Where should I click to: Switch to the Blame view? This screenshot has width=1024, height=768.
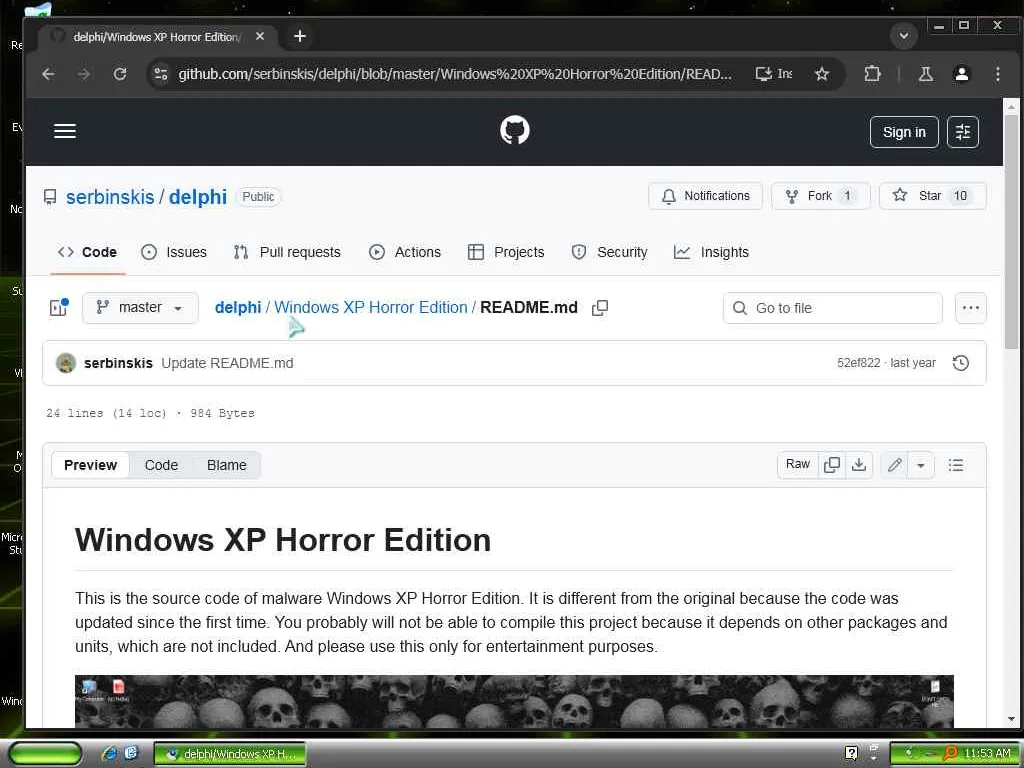(x=227, y=465)
